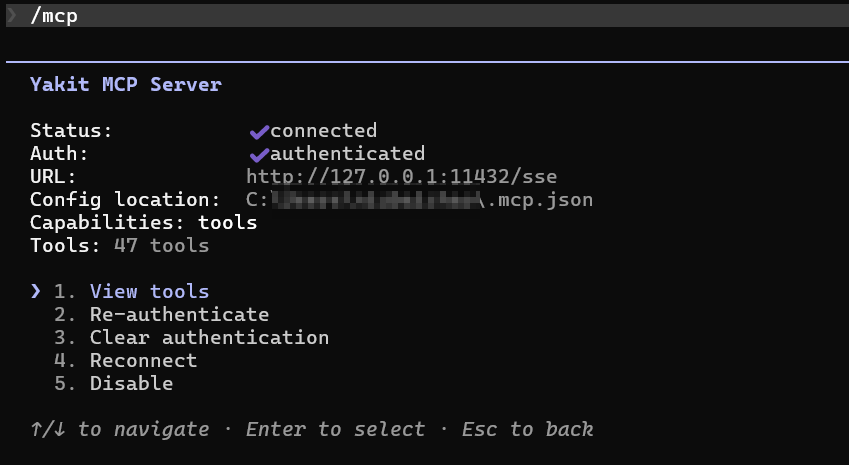Click the selection arrow before View tools
Image resolution: width=849 pixels, height=465 pixels.
36,292
